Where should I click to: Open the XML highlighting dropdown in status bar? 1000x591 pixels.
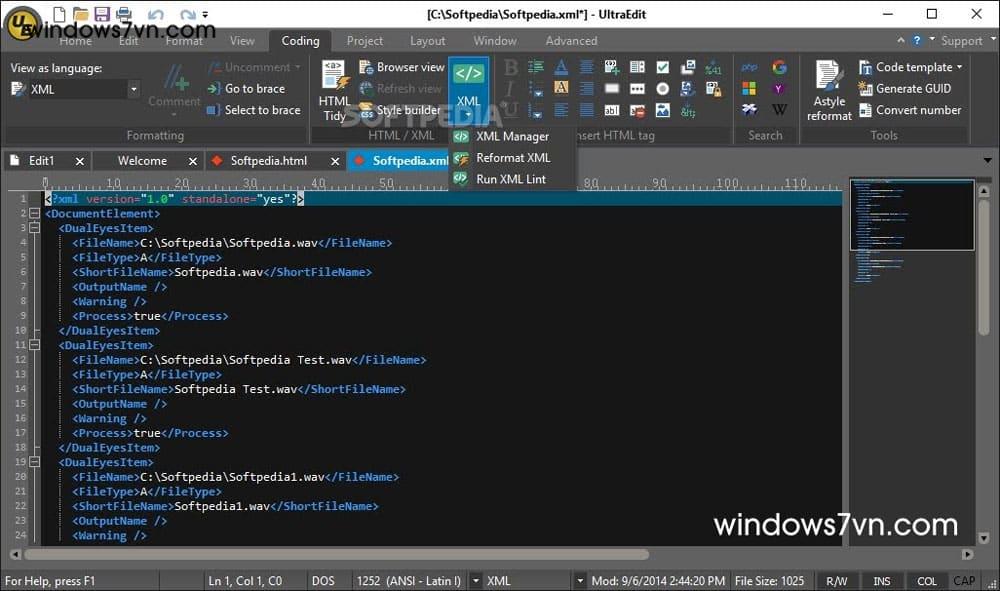point(579,581)
